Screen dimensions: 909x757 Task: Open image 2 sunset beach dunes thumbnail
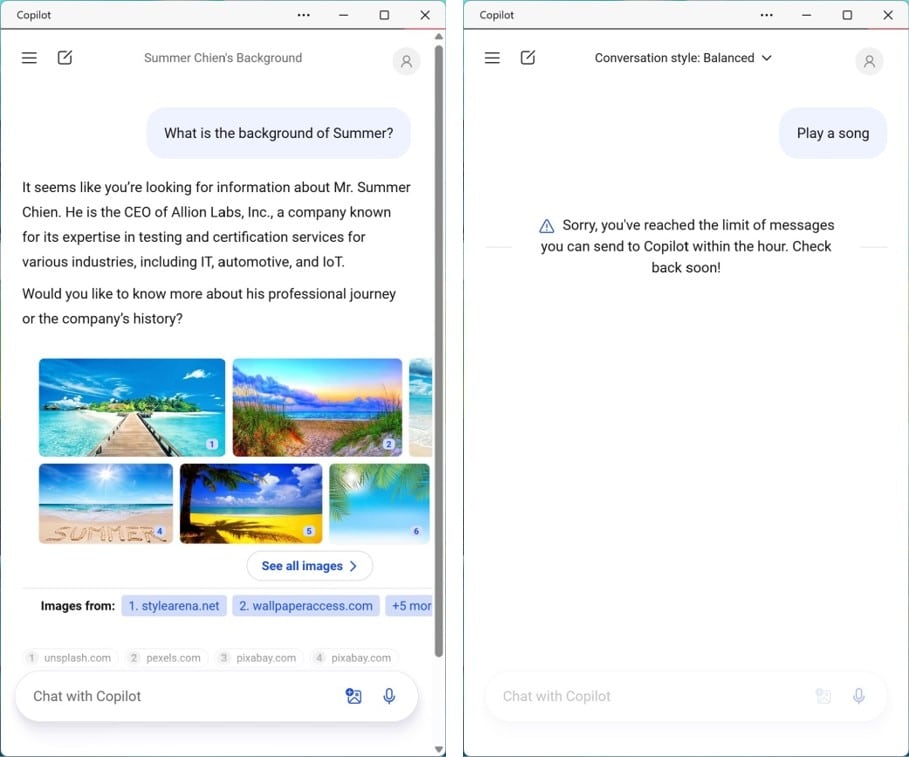point(317,407)
